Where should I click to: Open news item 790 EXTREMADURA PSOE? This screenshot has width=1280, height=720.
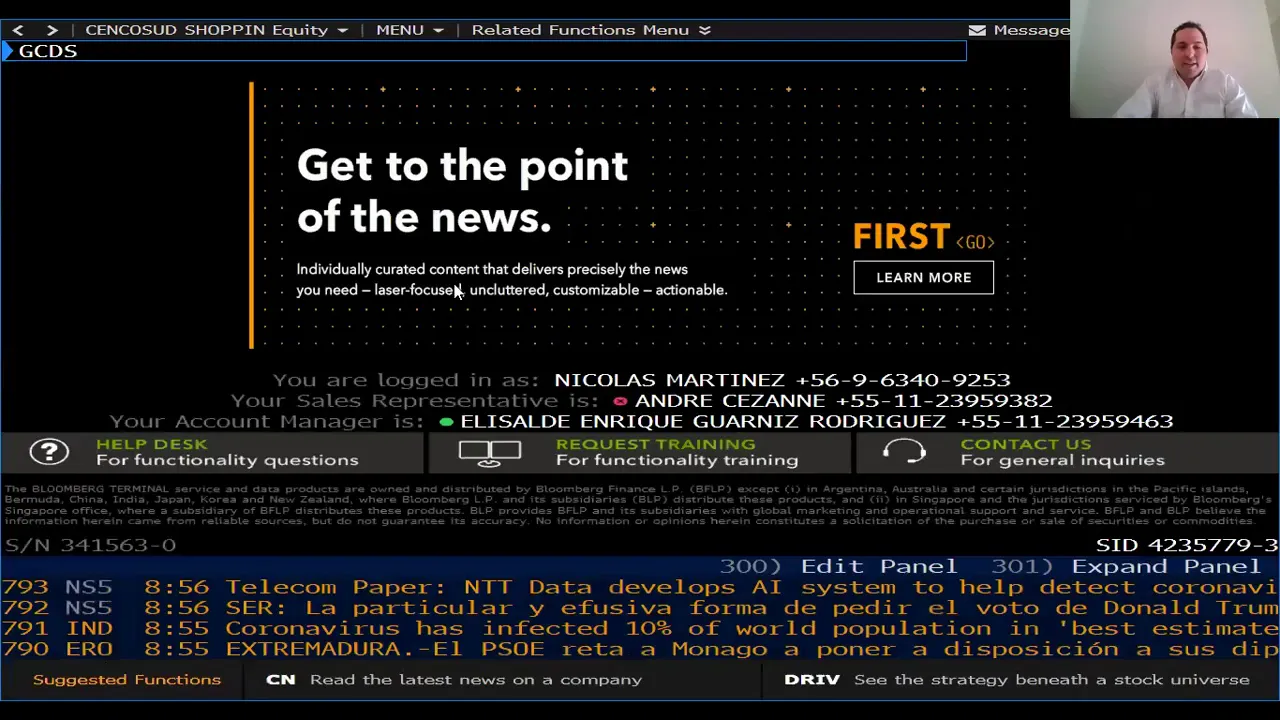pyautogui.click(x=640, y=649)
